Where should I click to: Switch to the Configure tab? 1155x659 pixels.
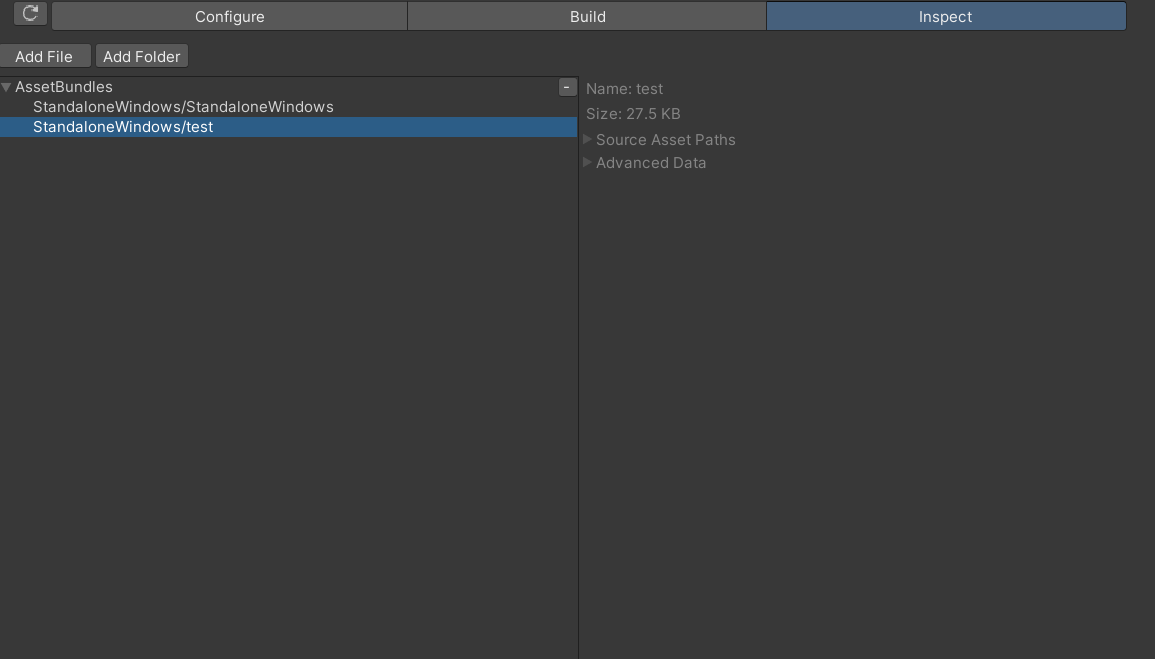[x=229, y=16]
